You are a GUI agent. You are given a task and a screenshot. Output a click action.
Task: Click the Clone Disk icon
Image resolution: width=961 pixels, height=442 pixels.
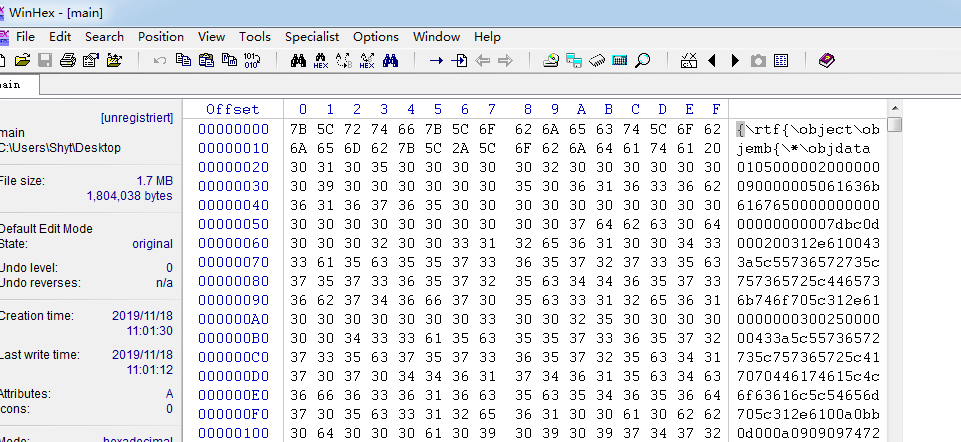coord(574,60)
